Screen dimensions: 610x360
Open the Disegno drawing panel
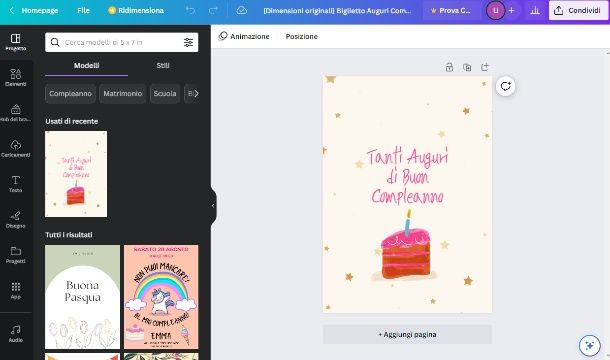[16, 220]
